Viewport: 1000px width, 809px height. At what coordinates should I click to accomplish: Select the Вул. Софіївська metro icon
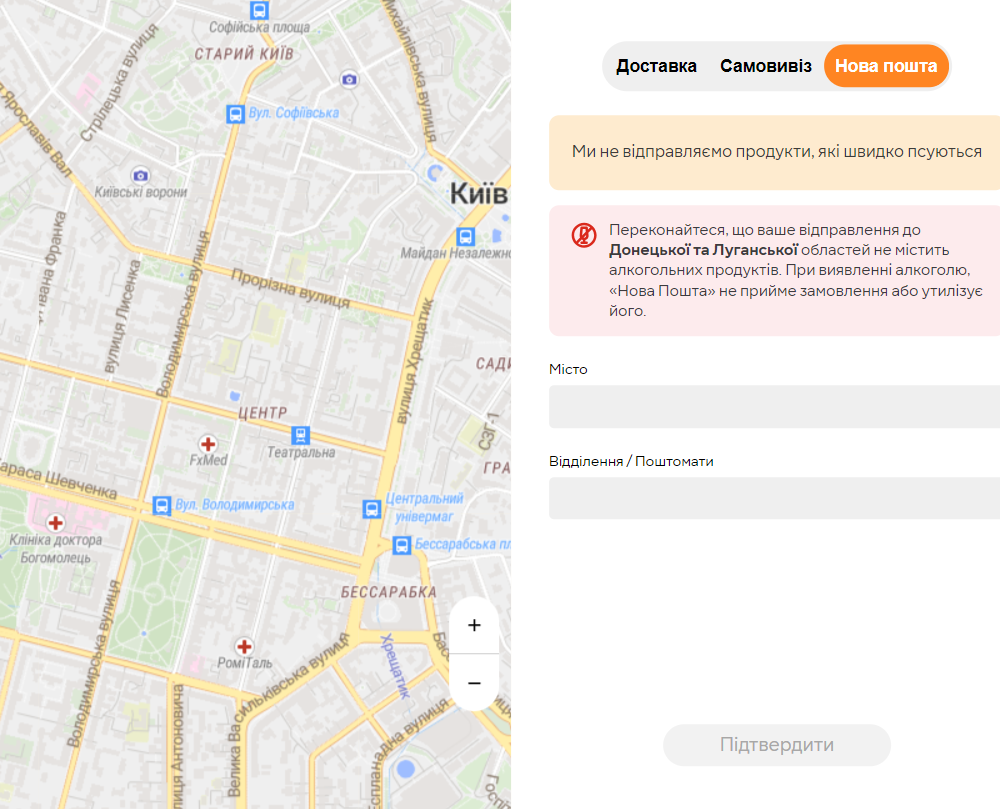click(x=234, y=113)
